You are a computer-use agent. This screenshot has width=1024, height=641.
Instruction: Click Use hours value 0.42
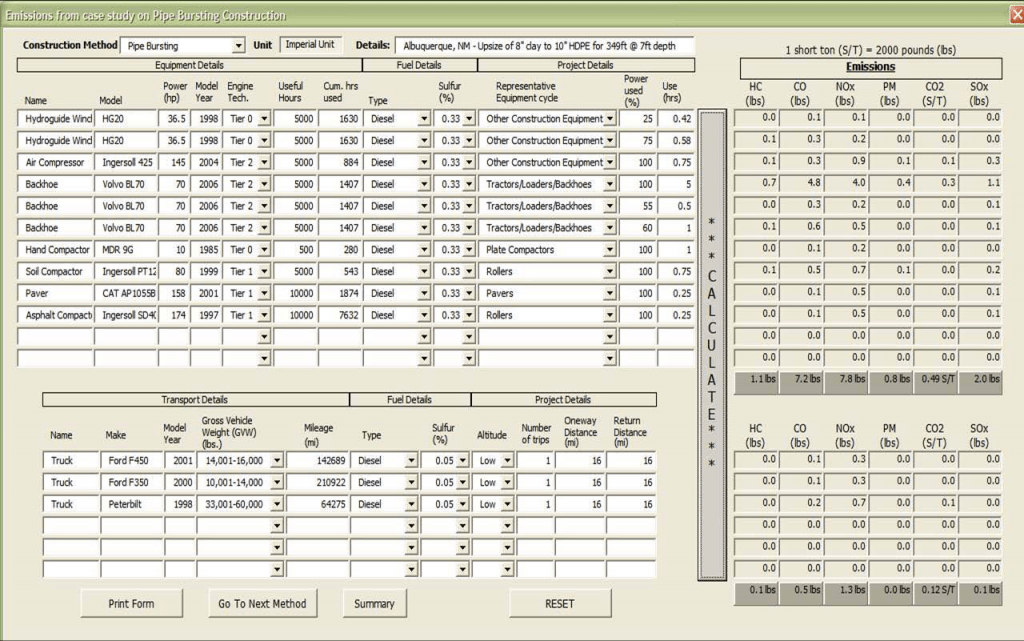(x=676, y=119)
